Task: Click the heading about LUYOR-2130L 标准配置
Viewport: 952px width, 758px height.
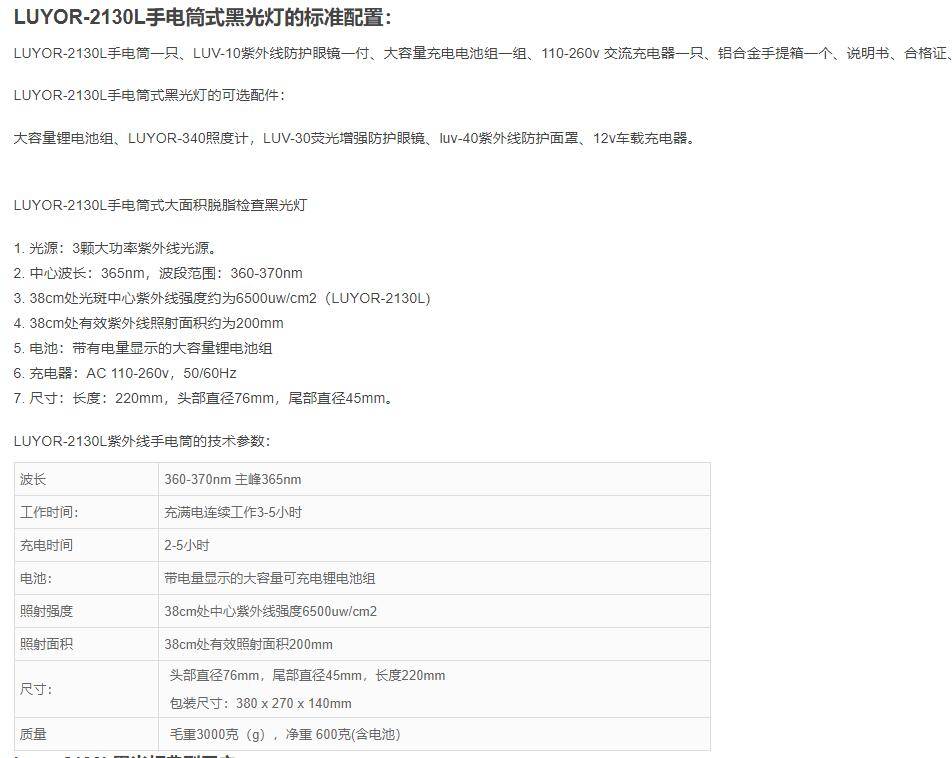Action: point(203,18)
